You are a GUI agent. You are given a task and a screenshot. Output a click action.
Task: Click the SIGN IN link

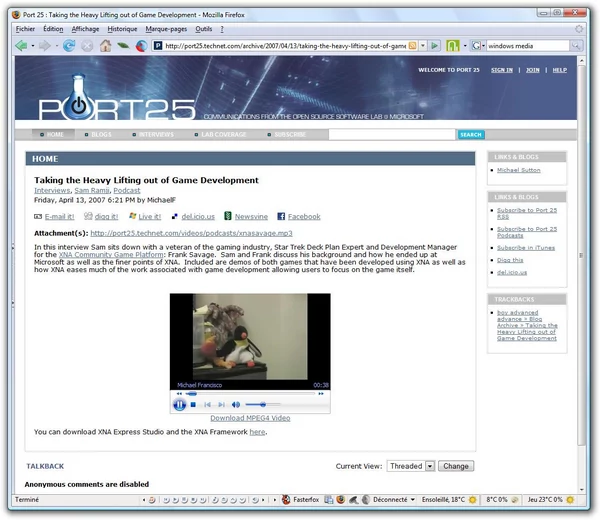502,70
